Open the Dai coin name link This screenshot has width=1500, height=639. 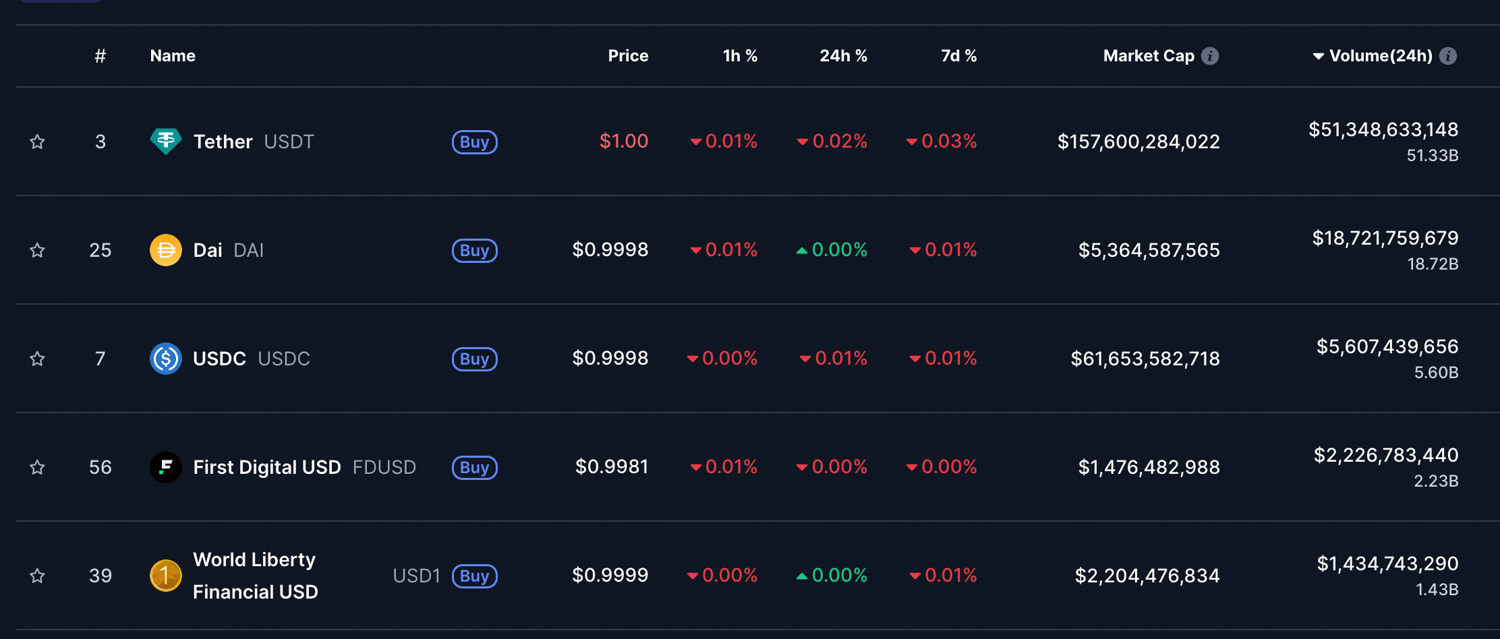[x=208, y=250]
